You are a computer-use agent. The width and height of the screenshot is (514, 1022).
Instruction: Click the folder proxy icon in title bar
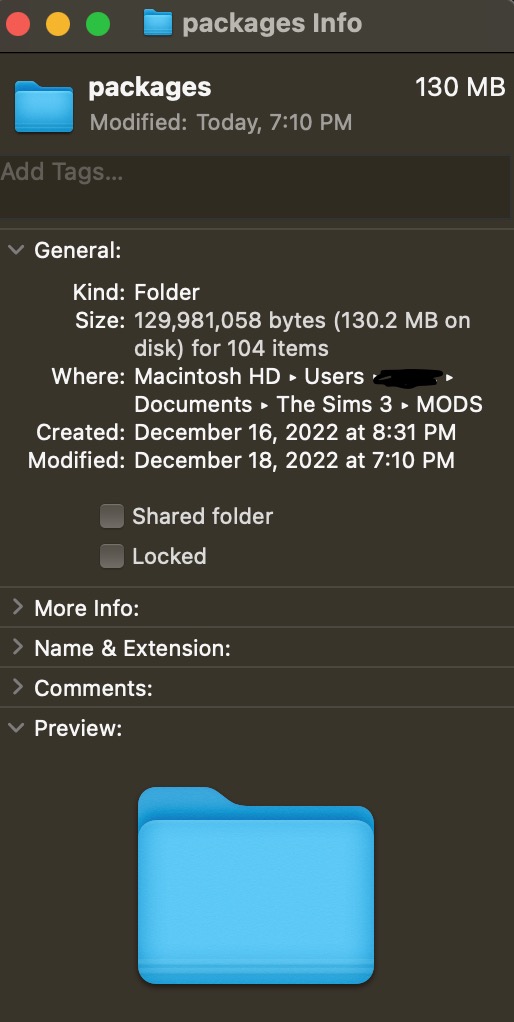[158, 23]
